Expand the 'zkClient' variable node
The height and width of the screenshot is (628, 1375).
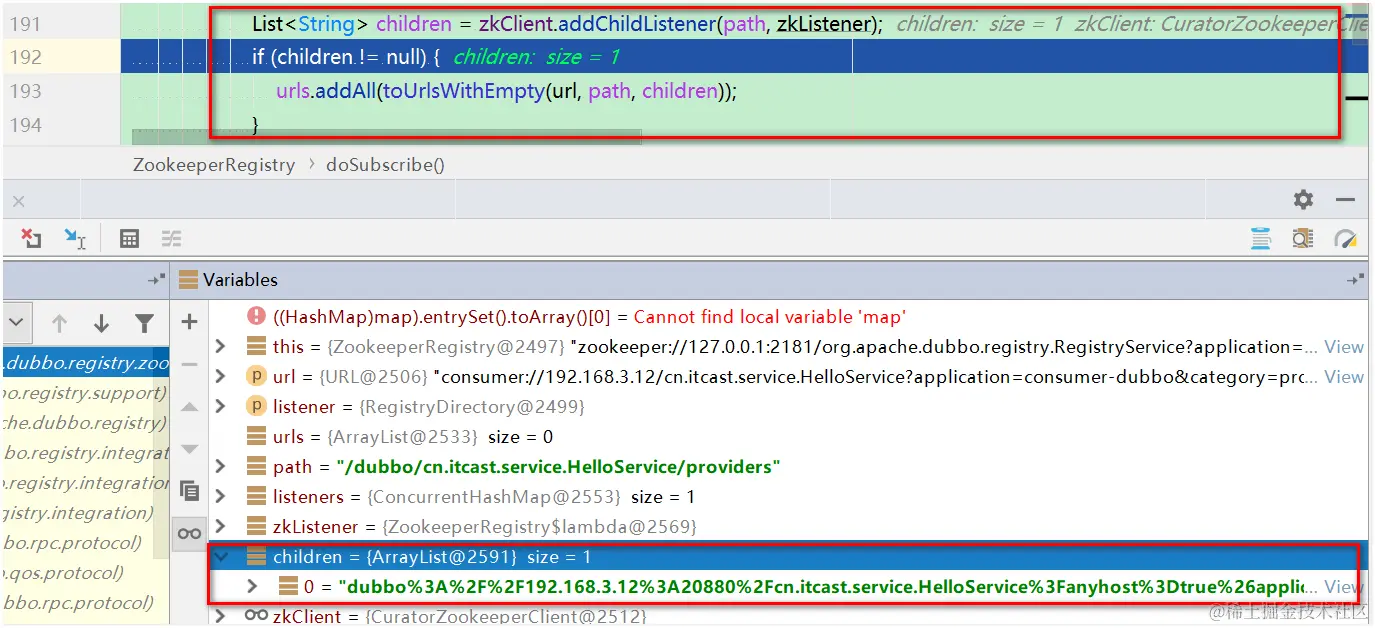pos(221,616)
